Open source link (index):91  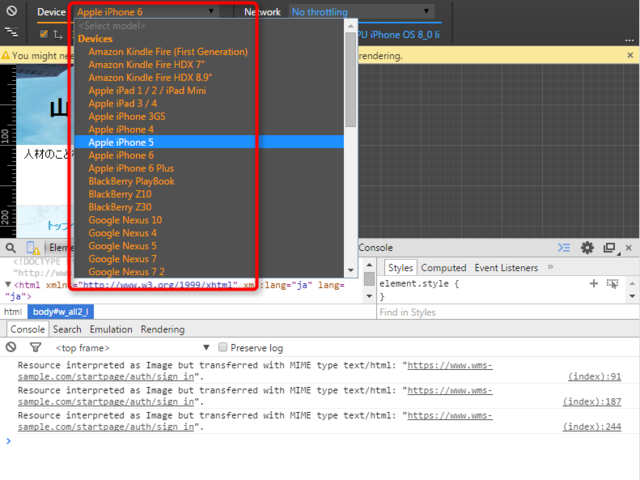595,376
